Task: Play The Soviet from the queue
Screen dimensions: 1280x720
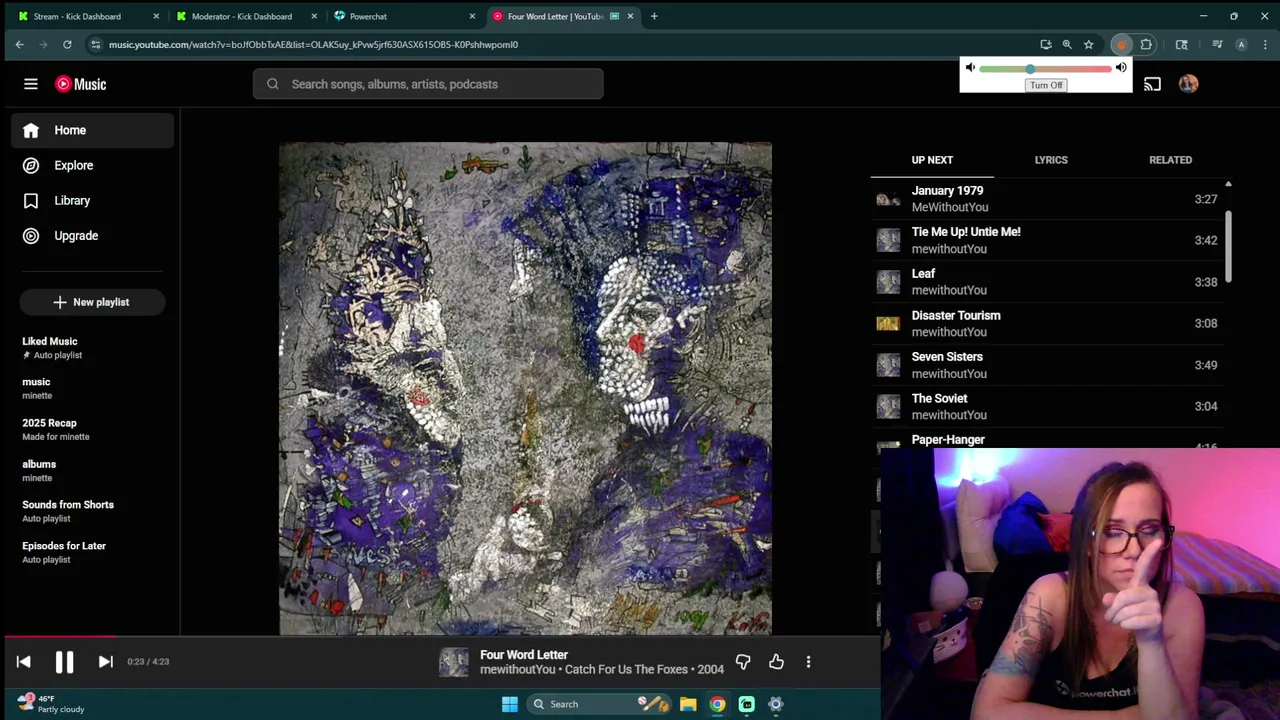Action: [x=1047, y=406]
